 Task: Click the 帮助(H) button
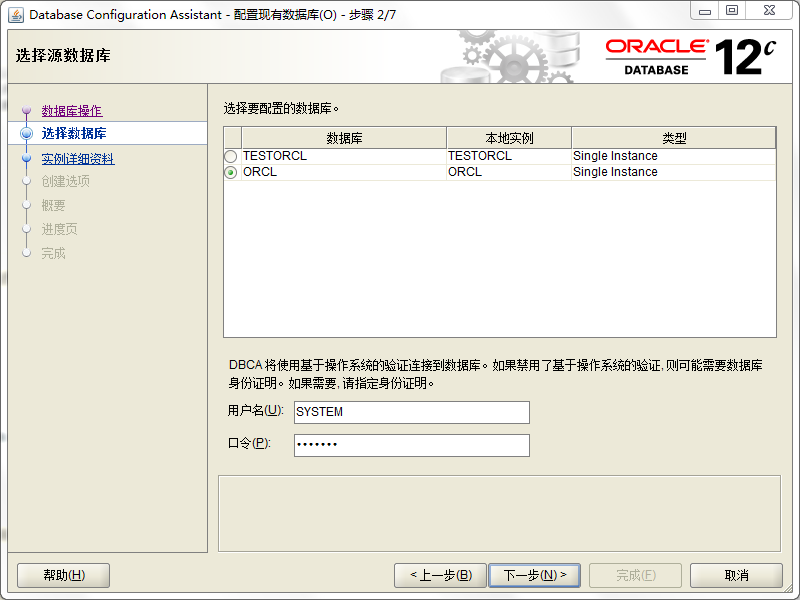click(64, 576)
